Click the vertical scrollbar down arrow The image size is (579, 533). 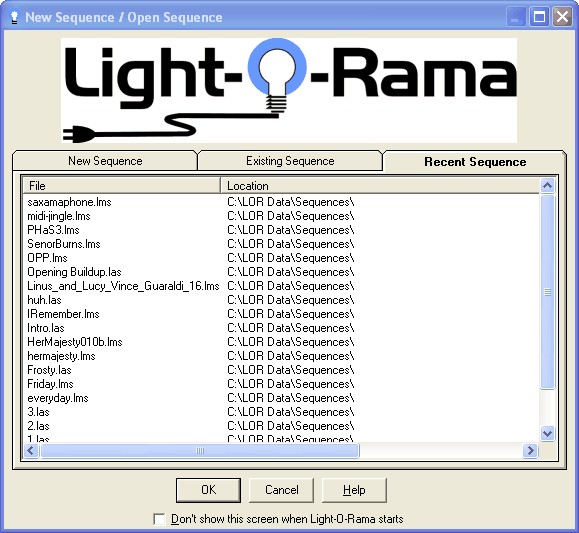tap(547, 433)
